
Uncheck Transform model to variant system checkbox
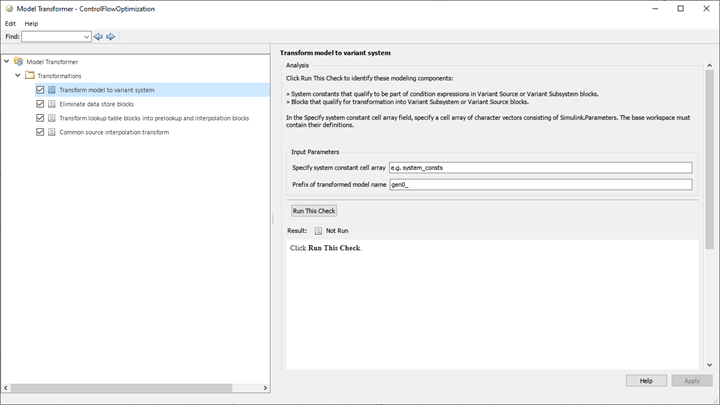[x=40, y=90]
